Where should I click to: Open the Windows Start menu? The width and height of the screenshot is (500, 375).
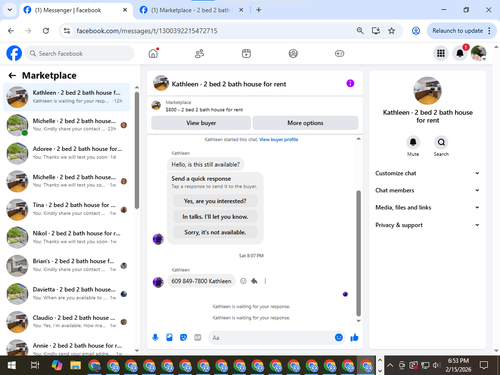click(x=12, y=365)
